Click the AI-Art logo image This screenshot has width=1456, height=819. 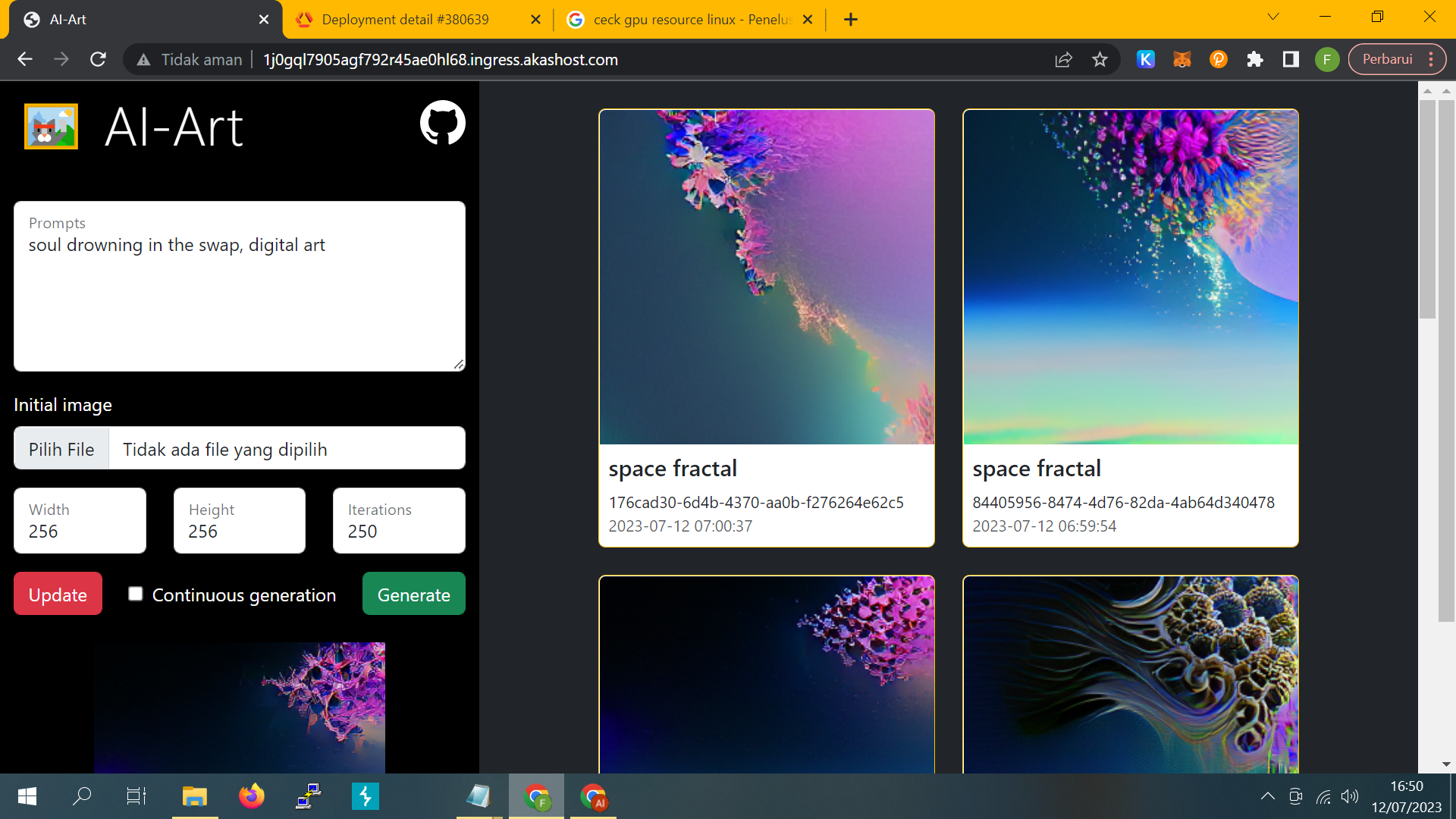(x=51, y=126)
